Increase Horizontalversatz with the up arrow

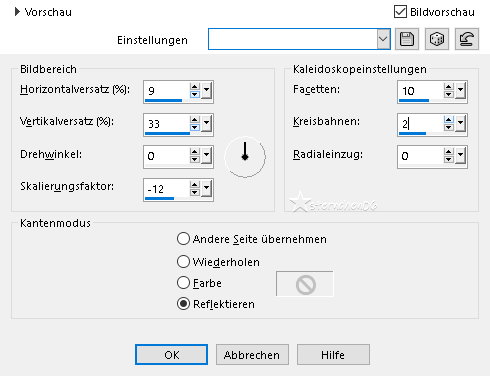(x=194, y=87)
